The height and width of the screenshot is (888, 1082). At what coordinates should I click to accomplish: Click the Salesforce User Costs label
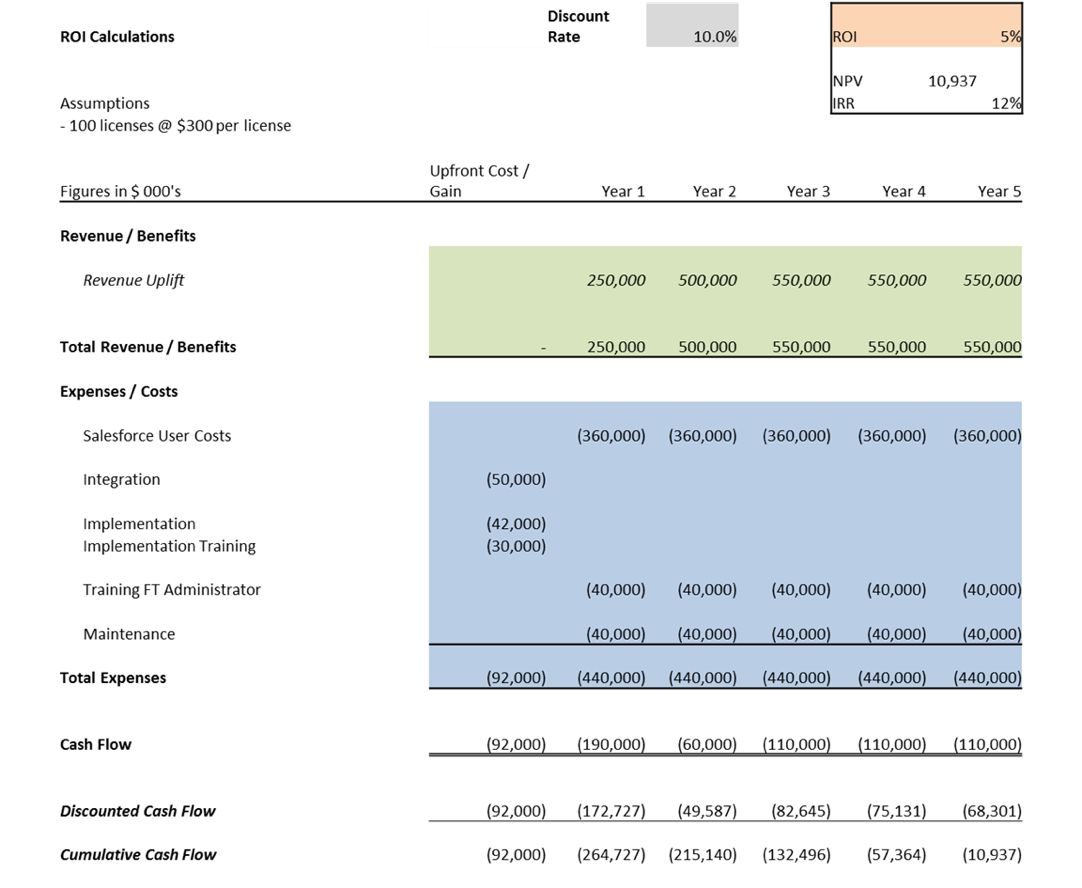tap(157, 435)
